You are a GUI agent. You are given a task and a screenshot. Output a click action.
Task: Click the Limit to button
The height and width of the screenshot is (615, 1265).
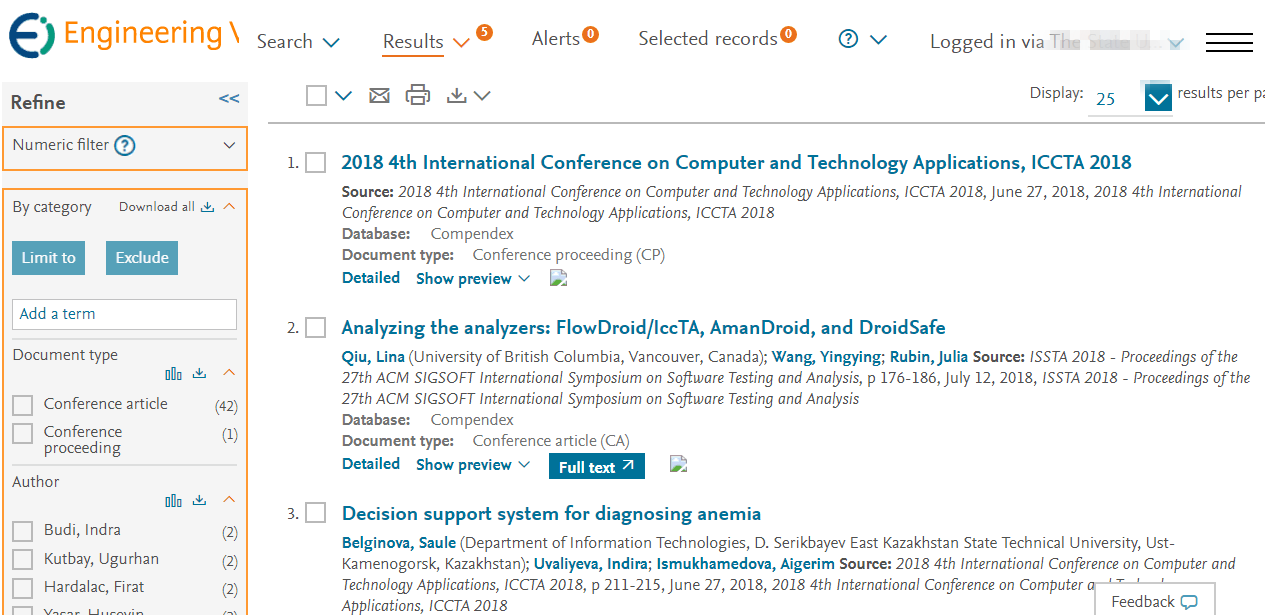pos(48,258)
